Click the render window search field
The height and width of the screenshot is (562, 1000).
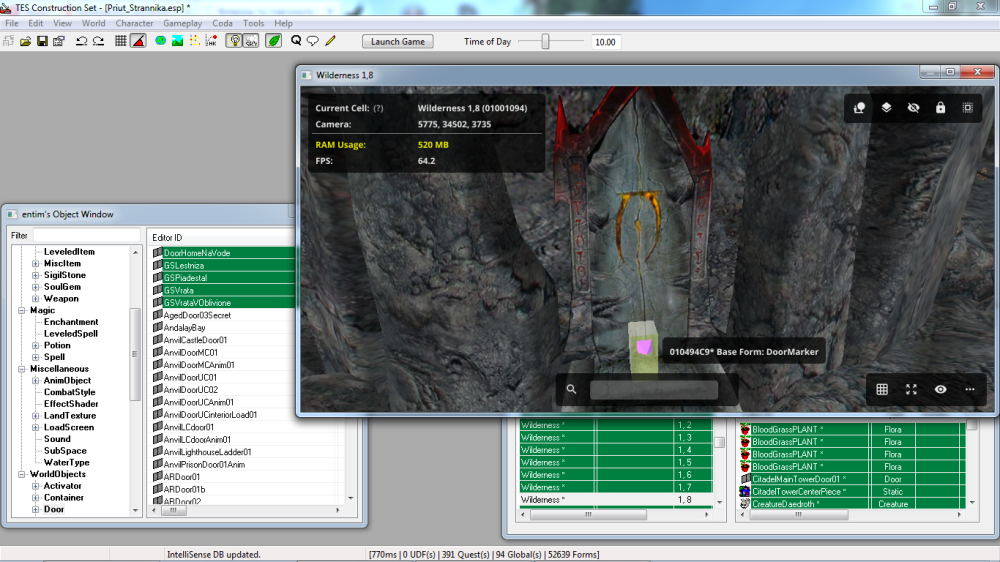654,390
